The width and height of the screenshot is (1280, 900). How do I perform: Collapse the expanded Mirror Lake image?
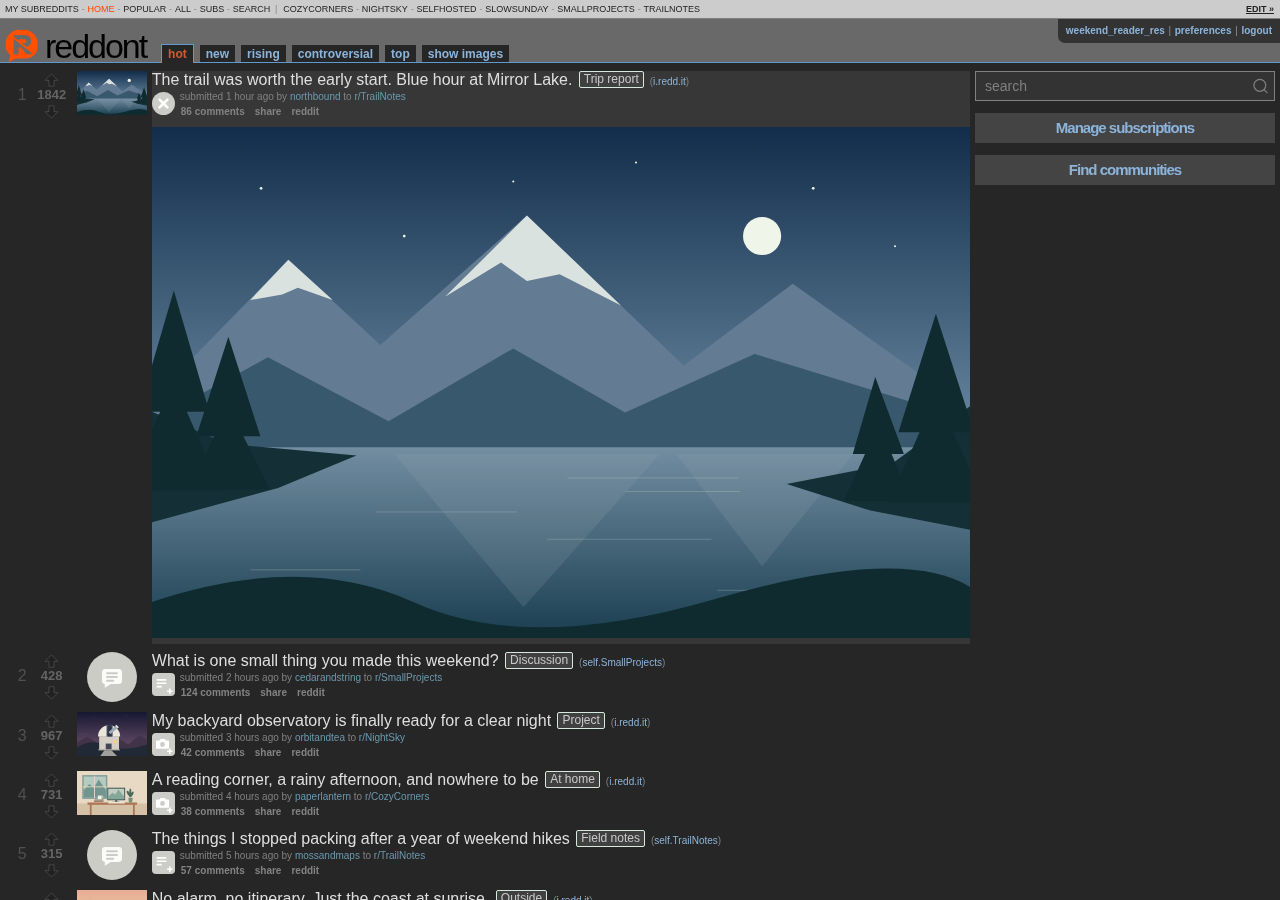point(163,103)
